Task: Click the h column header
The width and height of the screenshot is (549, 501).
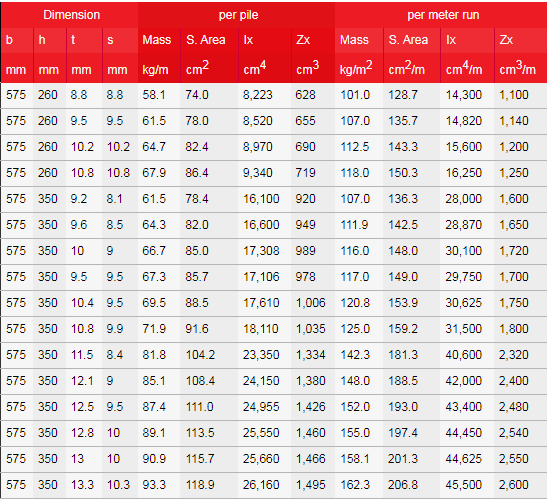Action: [42, 40]
